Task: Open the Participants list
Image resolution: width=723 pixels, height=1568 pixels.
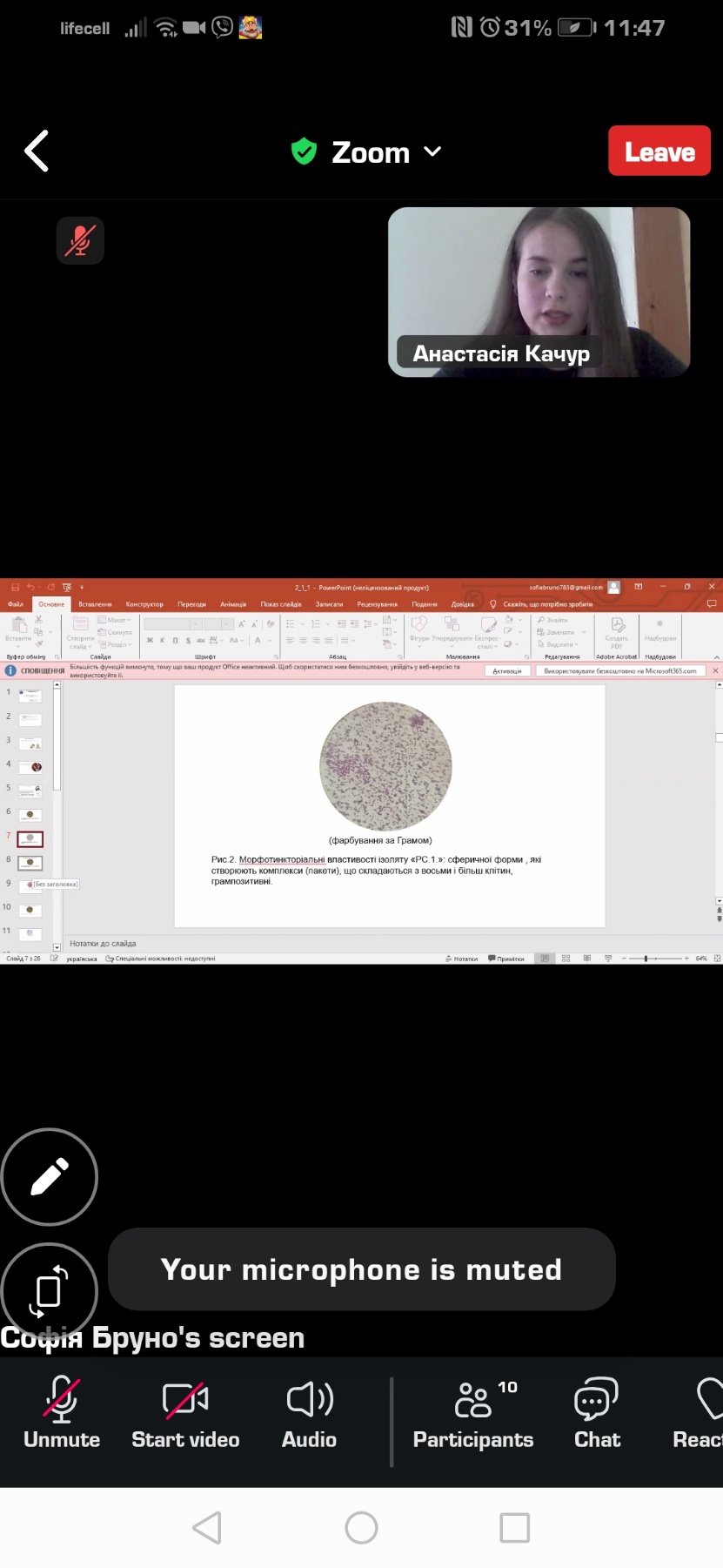Action: [x=473, y=1414]
